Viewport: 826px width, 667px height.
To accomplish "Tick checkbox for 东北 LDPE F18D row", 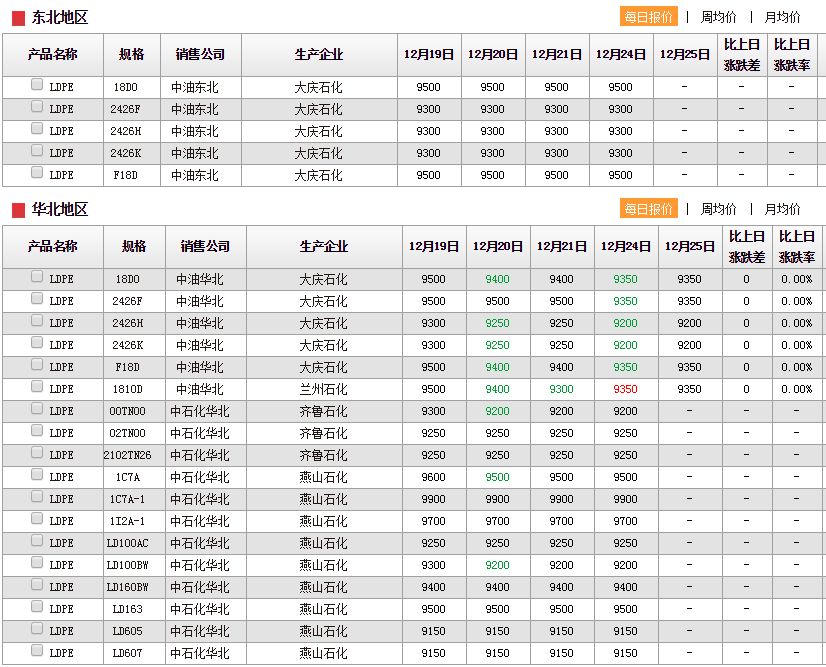I will tap(37, 172).
